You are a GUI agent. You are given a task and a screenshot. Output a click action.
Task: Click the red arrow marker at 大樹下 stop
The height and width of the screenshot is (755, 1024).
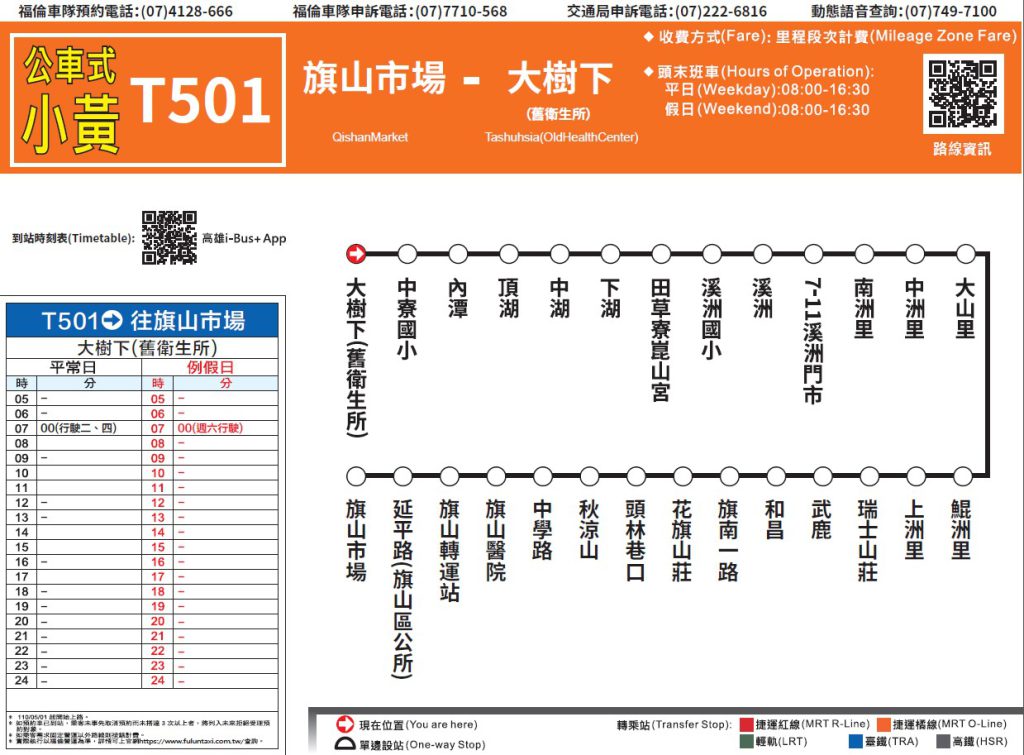click(356, 254)
